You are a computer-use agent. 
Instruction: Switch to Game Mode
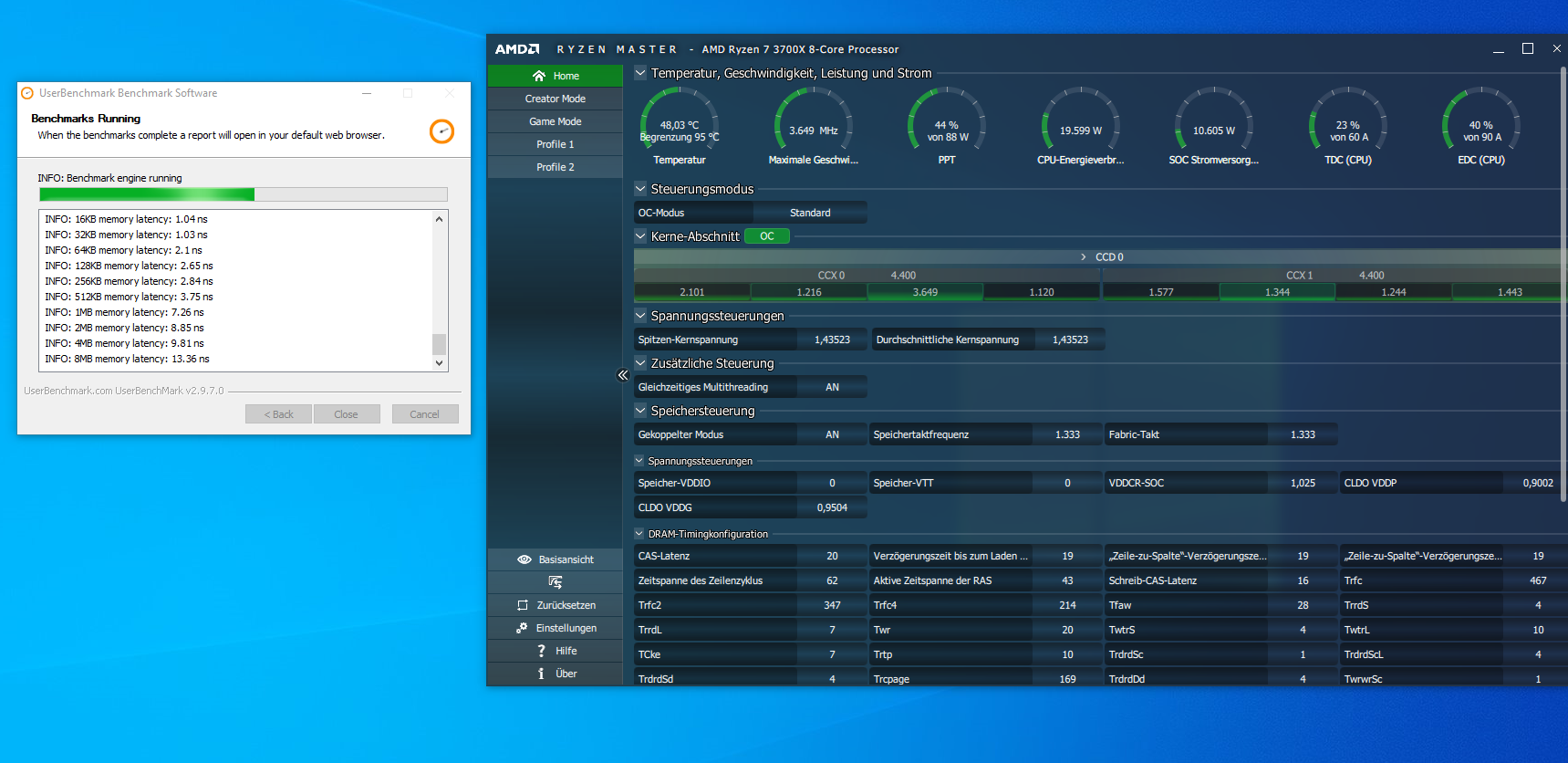pyautogui.click(x=556, y=121)
